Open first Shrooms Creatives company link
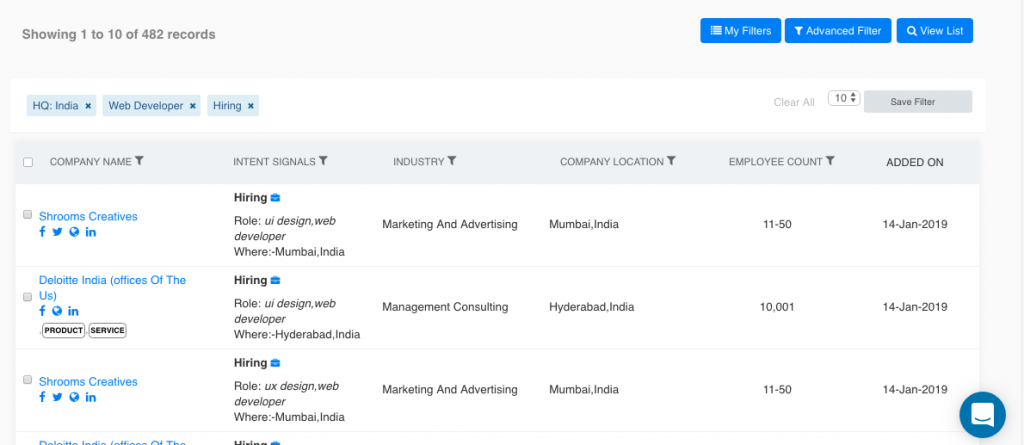 [x=88, y=216]
